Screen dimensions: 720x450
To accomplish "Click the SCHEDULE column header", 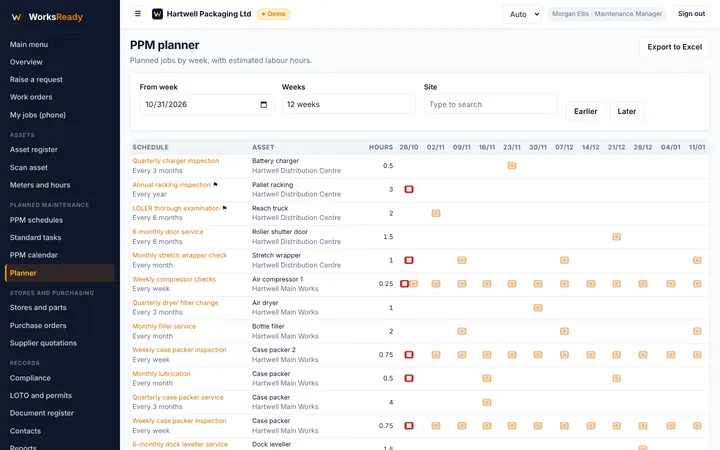I will (151, 147).
